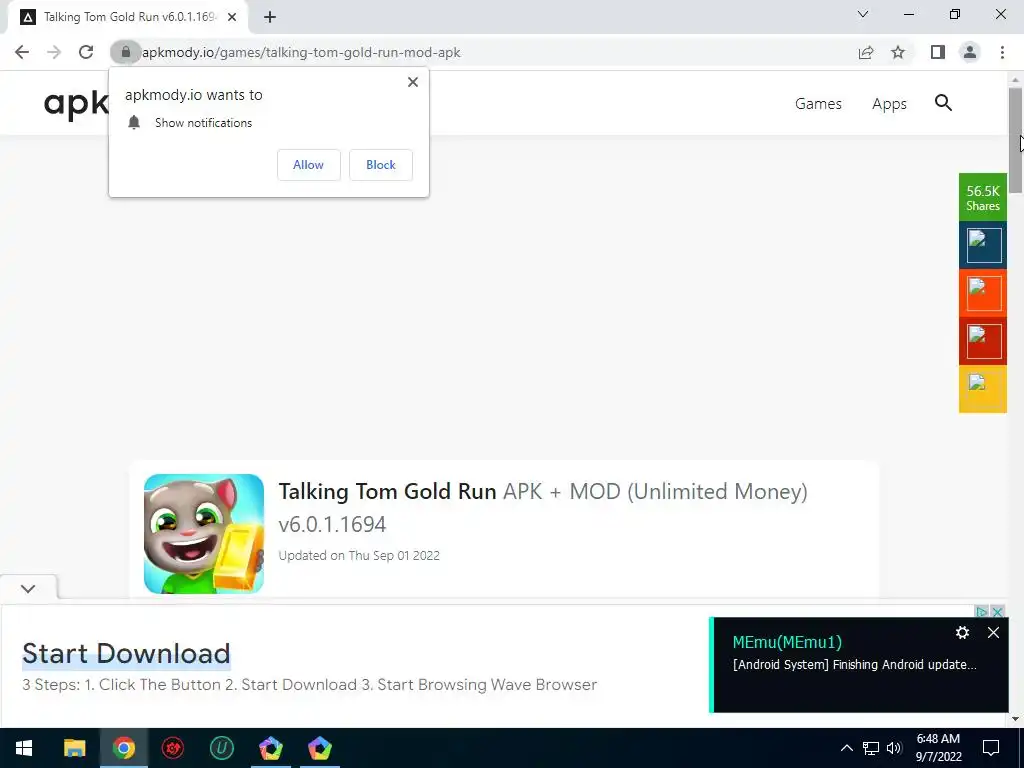1024x768 pixels.
Task: Open the Windows Action Center
Action: (x=991, y=748)
